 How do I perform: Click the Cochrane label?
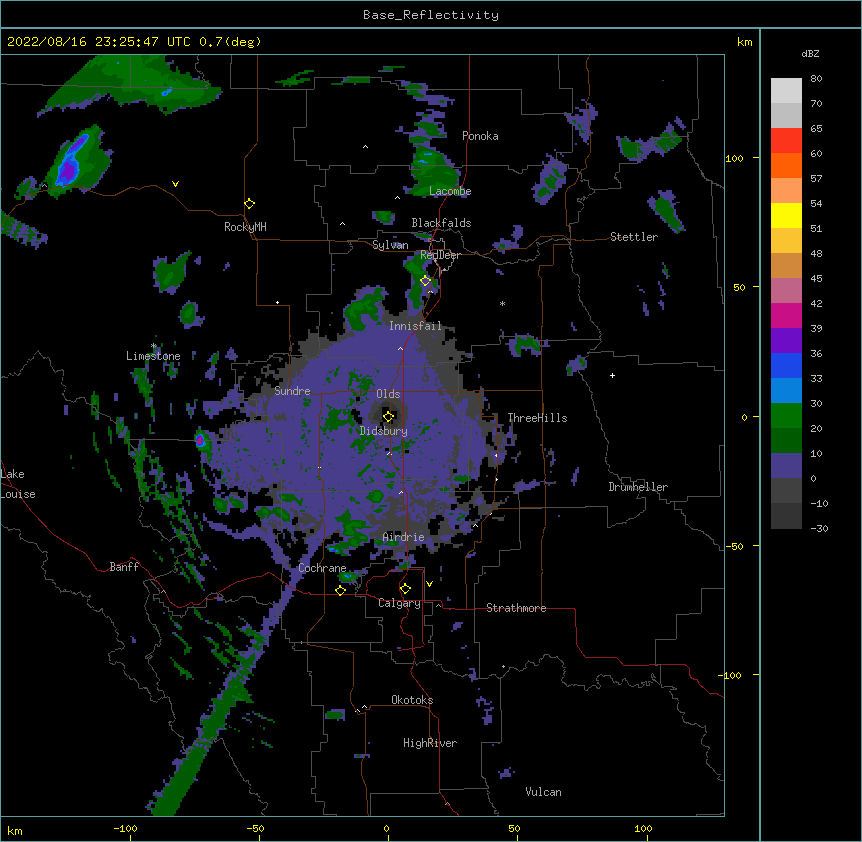pos(322,568)
